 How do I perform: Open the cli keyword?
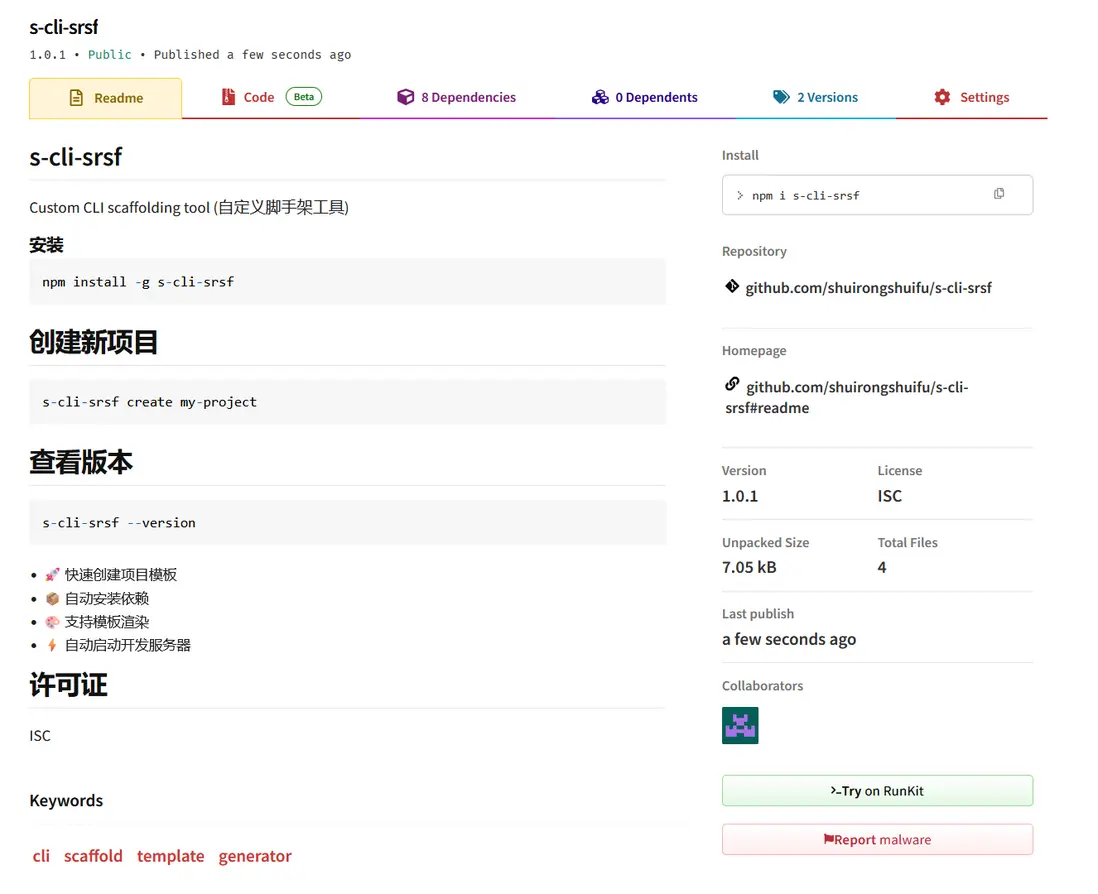click(x=41, y=856)
